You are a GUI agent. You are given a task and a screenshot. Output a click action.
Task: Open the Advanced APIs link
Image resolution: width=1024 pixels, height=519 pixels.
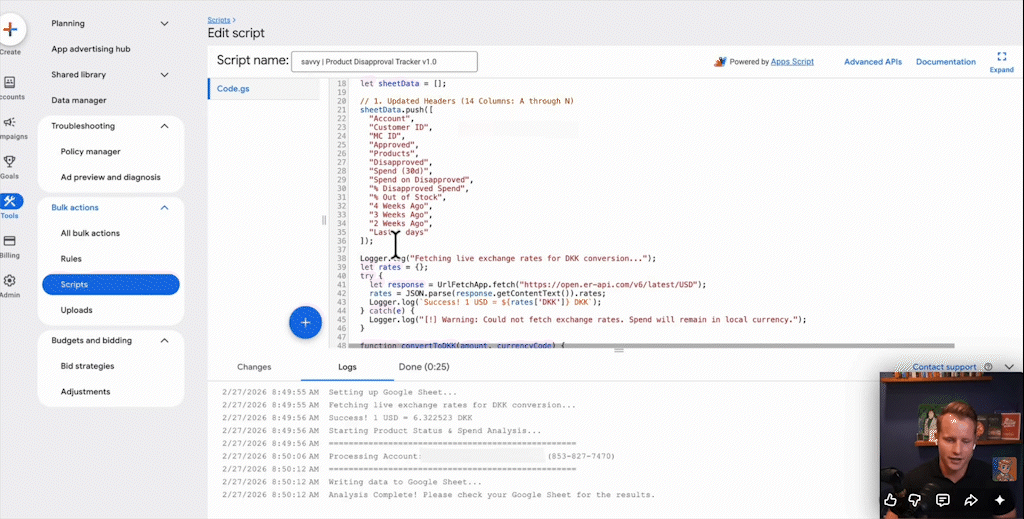(x=871, y=62)
